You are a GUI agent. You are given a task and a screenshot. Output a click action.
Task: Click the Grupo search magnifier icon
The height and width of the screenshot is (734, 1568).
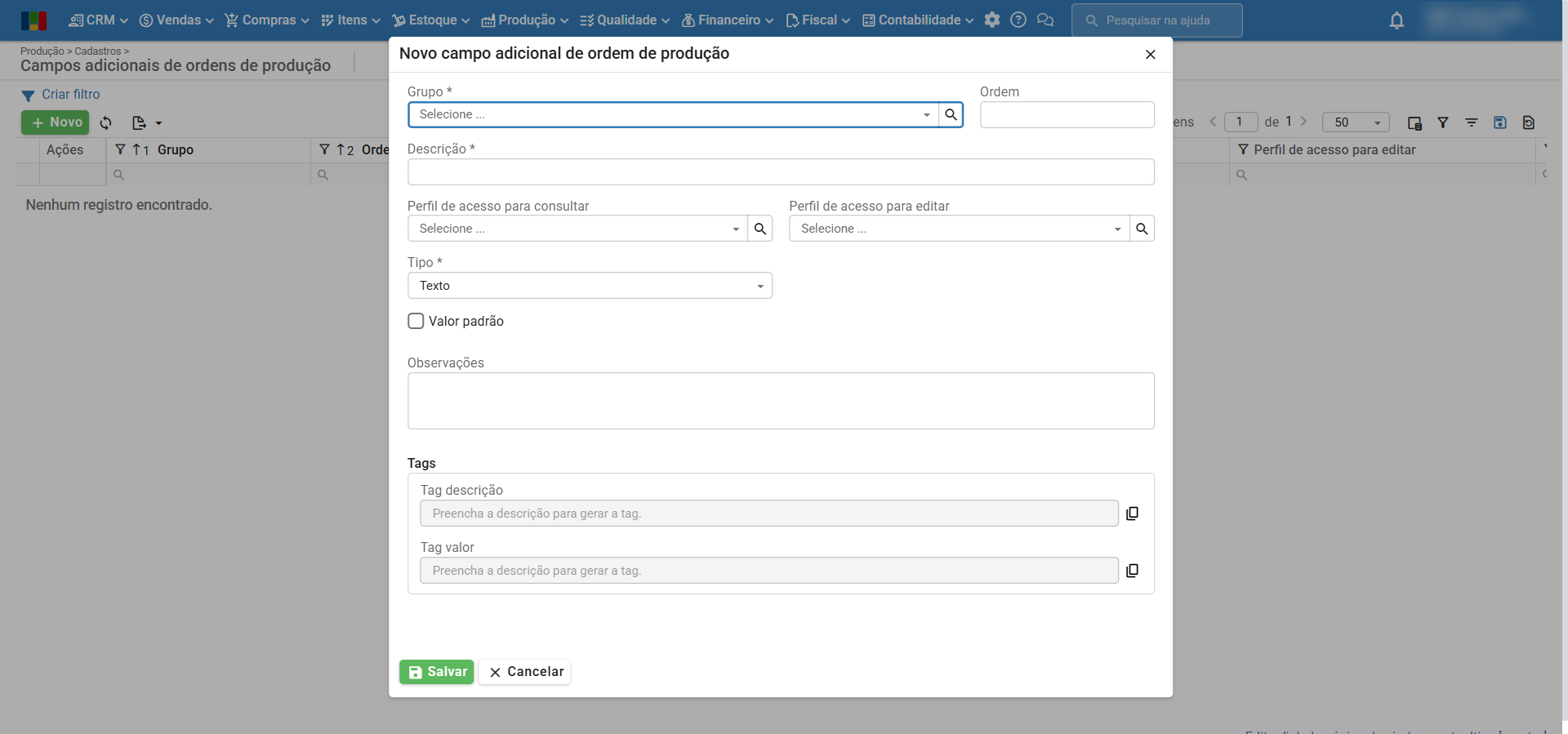[951, 115]
